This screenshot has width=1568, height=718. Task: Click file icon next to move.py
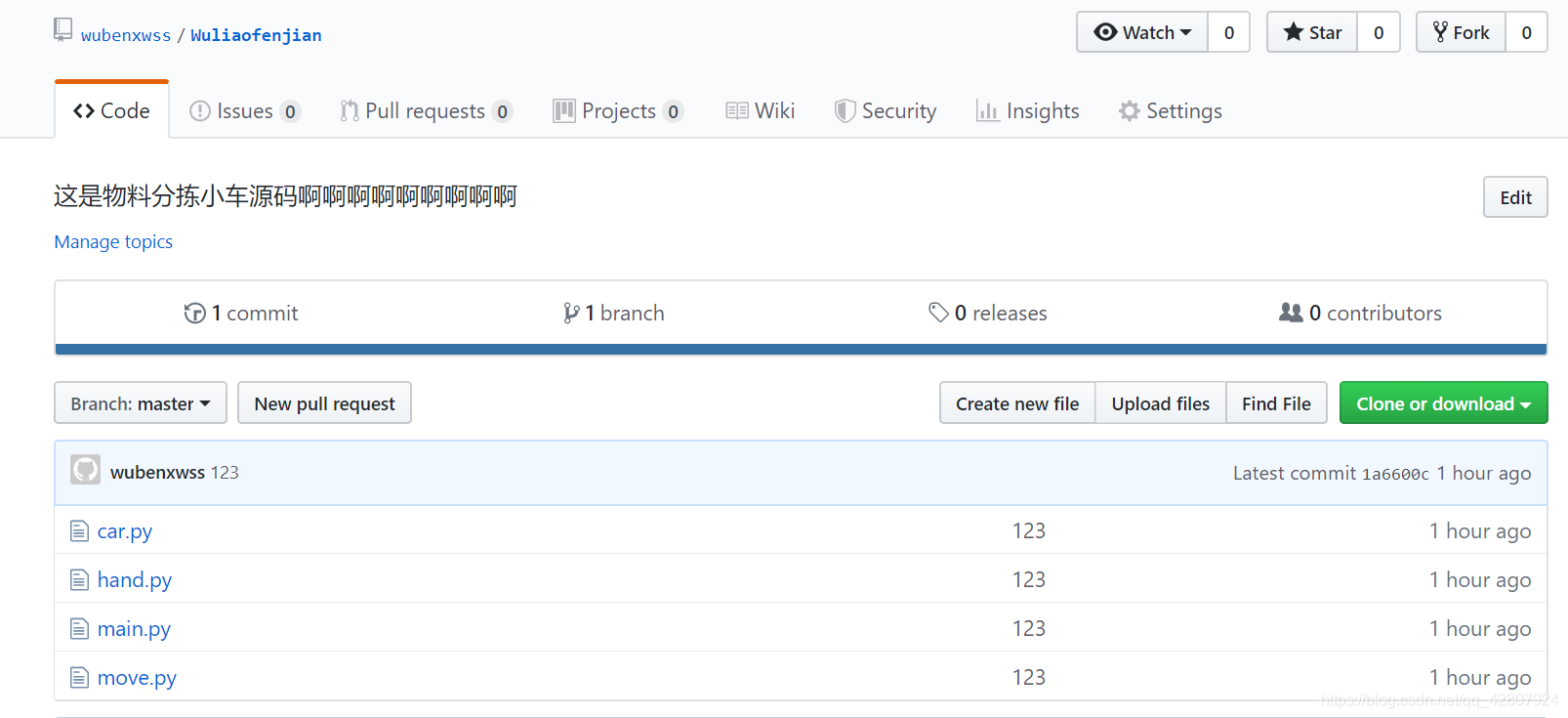(x=79, y=678)
